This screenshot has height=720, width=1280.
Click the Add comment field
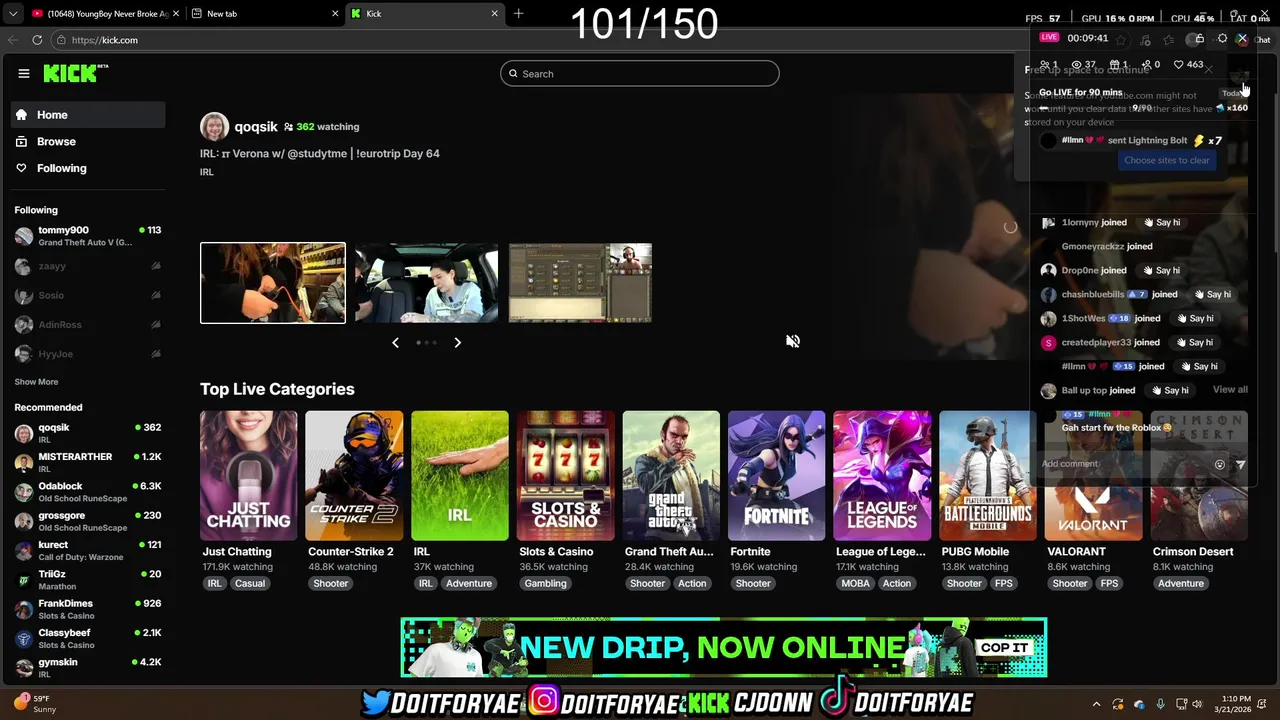[1122, 464]
